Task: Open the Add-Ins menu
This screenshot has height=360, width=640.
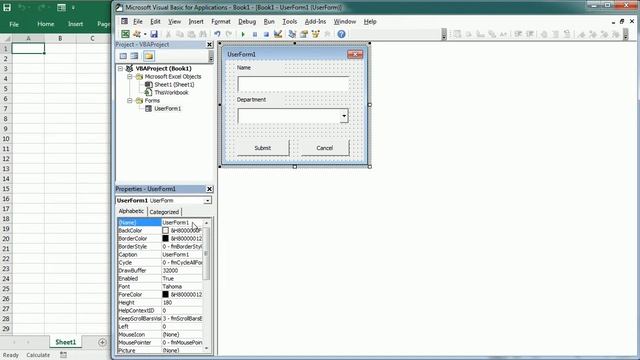Action: [316, 22]
